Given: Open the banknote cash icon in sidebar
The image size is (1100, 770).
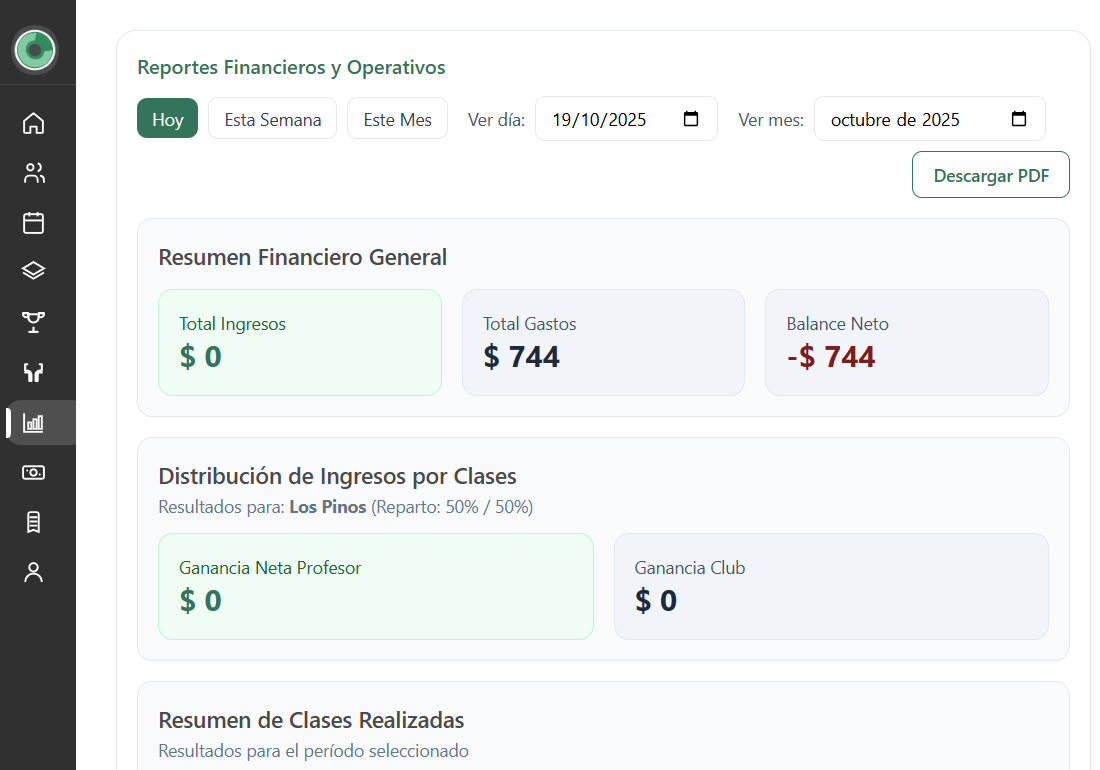Looking at the screenshot, I should pyautogui.click(x=34, y=472).
